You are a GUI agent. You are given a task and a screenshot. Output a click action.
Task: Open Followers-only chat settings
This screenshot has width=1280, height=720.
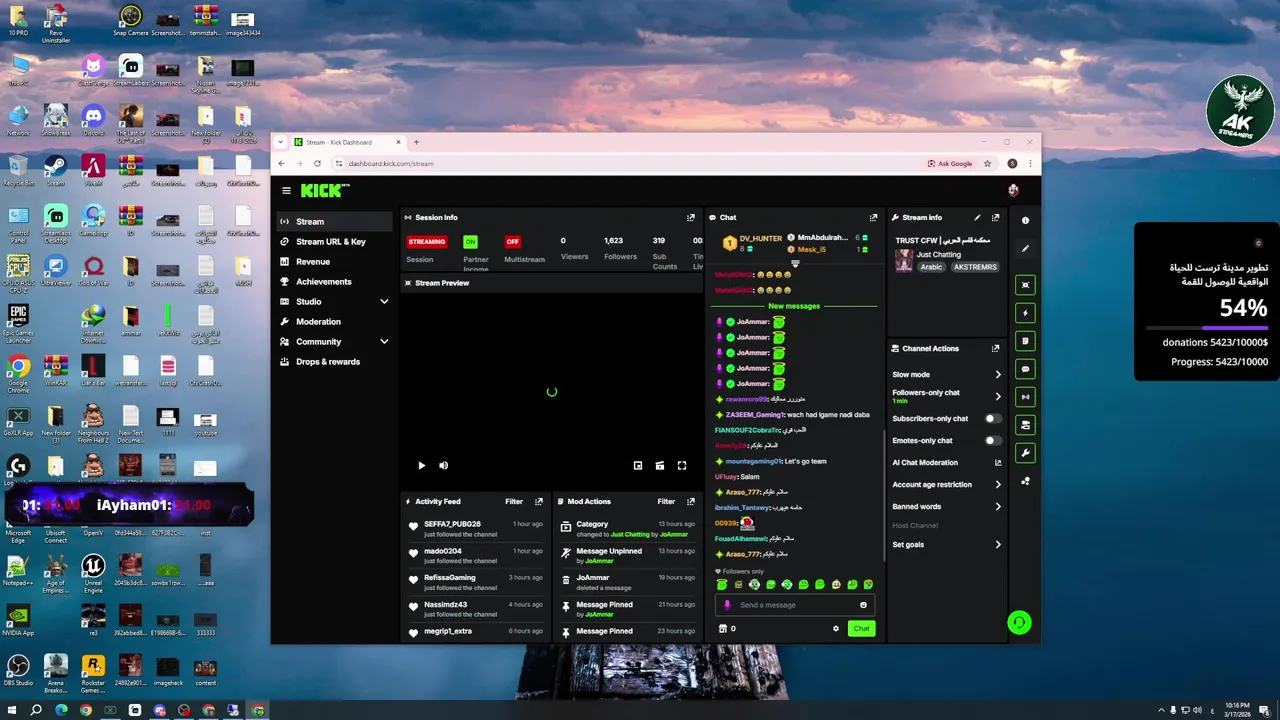pyautogui.click(x=946, y=396)
